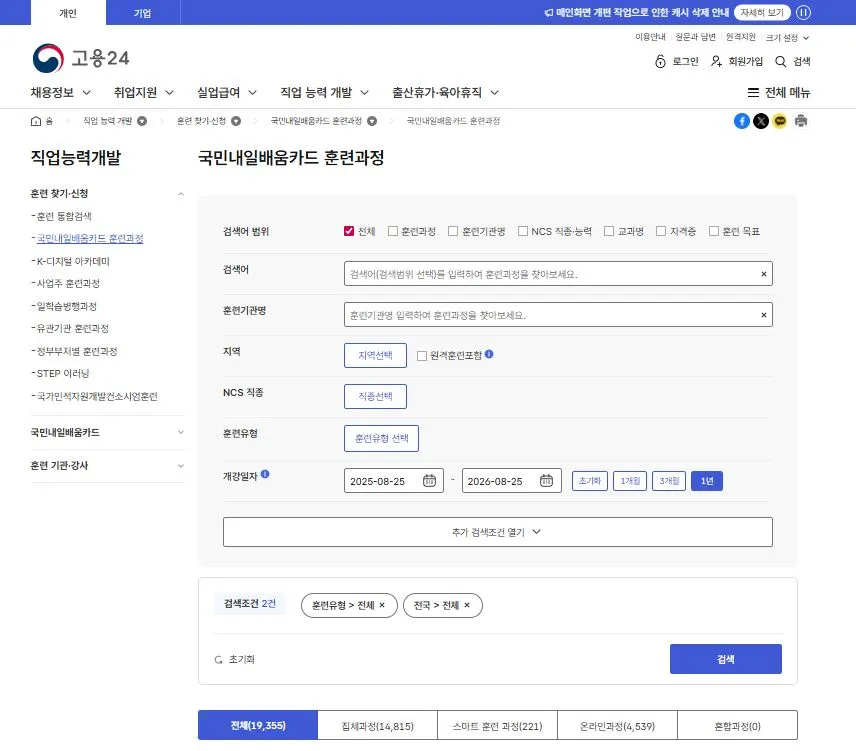
Task: Open the start date calendar picker icon
Action: [431, 480]
